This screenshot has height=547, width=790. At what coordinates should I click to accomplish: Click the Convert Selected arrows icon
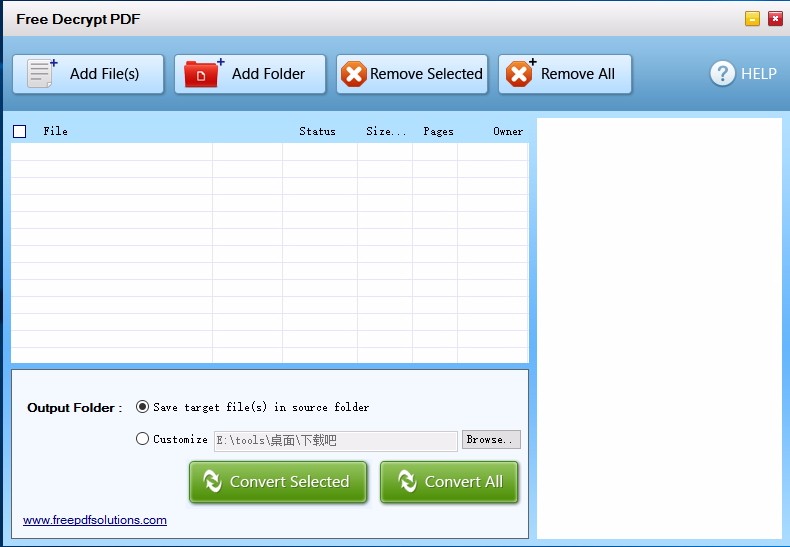(212, 481)
